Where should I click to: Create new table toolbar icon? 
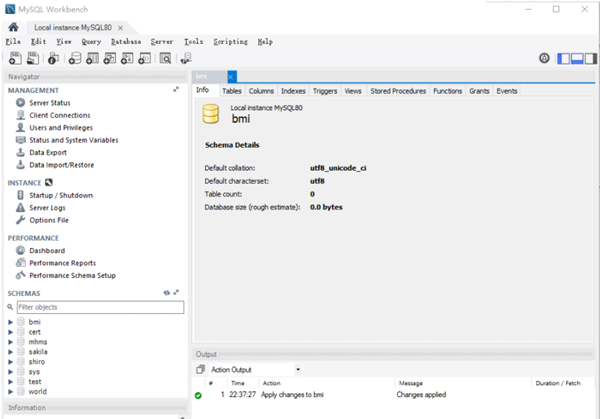(x=92, y=58)
